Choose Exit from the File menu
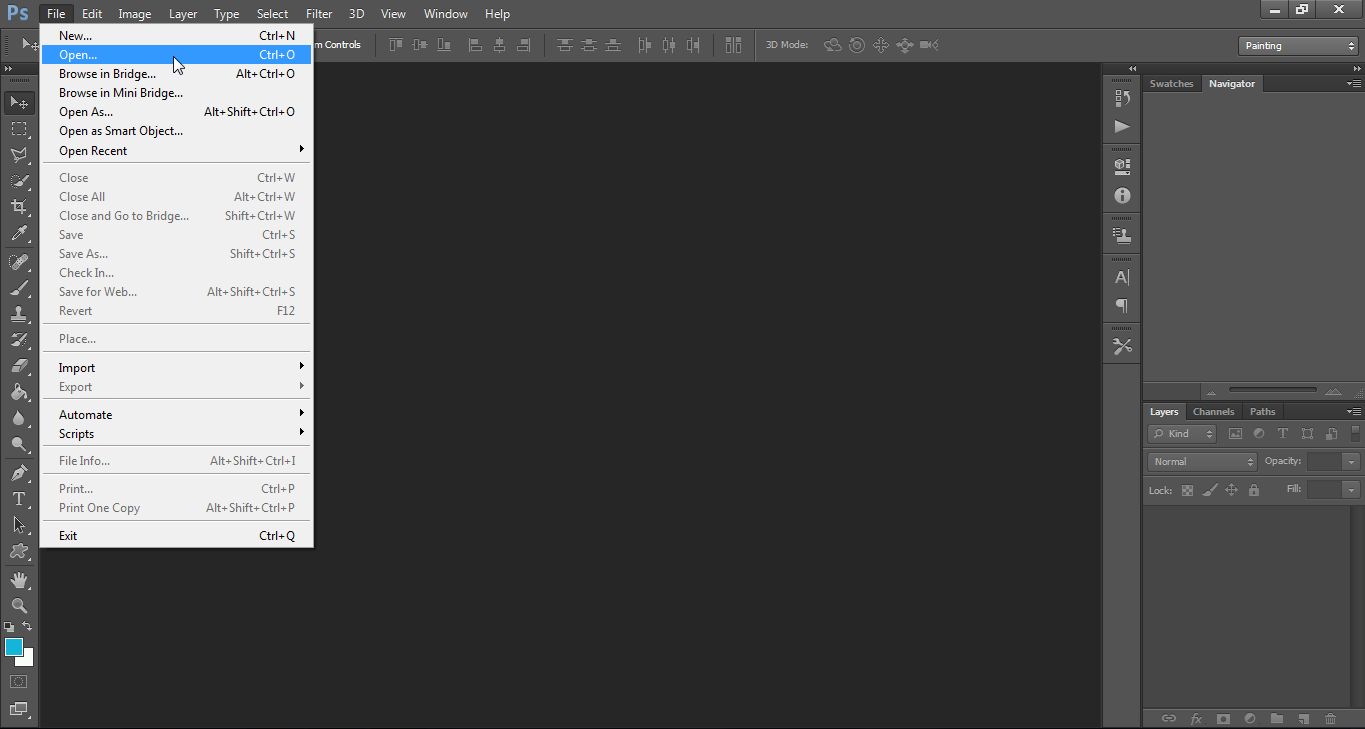Screen dimensions: 1365x729 tap(176, 536)
